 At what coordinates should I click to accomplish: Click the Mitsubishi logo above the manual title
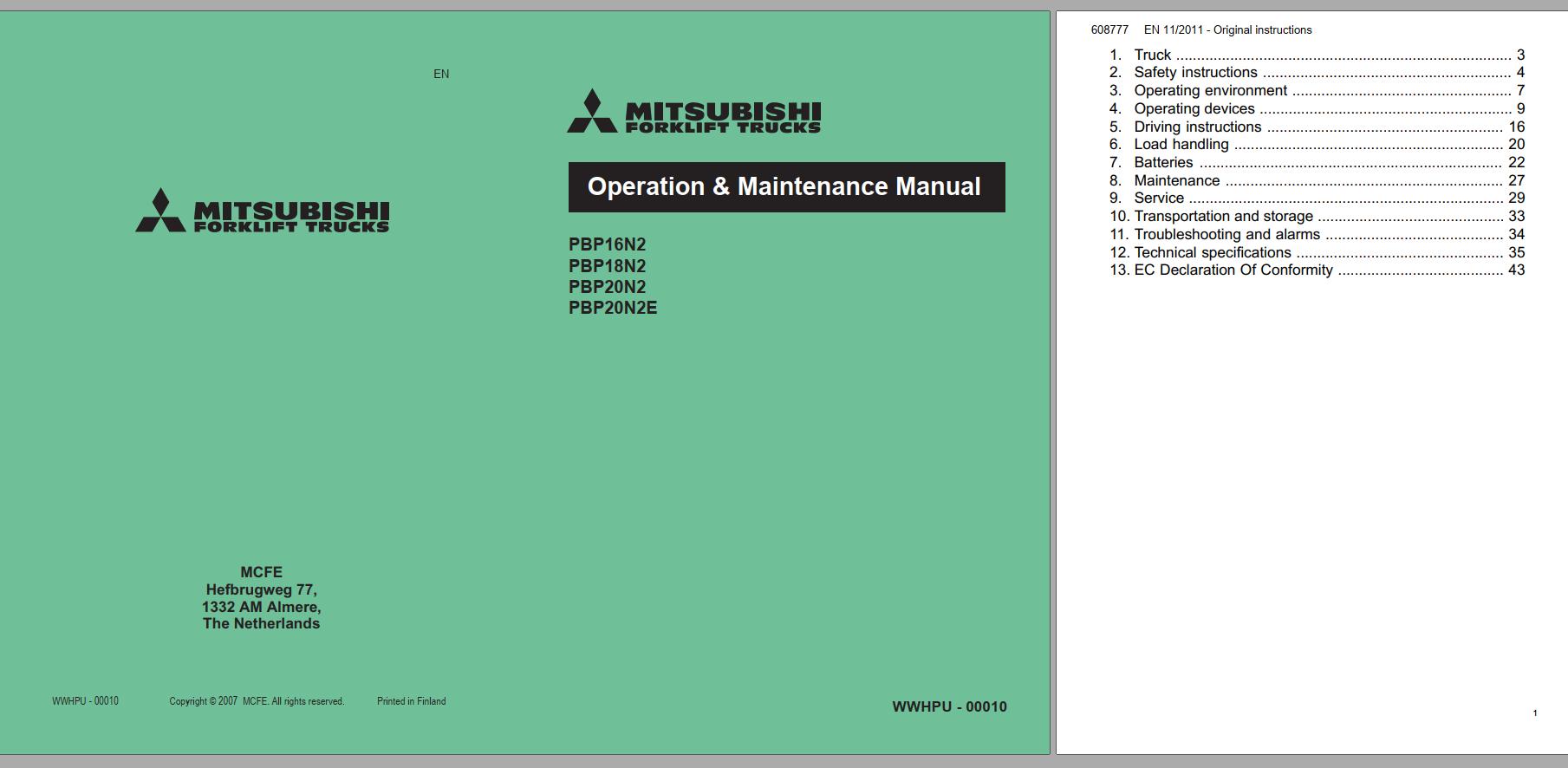tap(693, 111)
